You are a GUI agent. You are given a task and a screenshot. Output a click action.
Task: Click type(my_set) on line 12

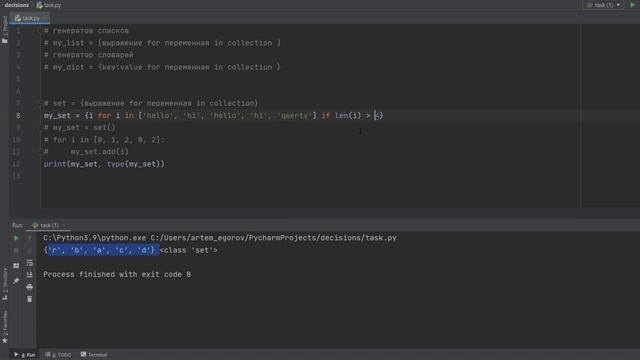(x=133, y=164)
